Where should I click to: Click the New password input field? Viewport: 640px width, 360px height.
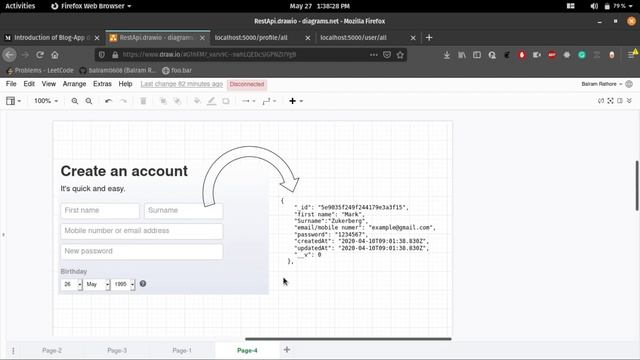pyautogui.click(x=142, y=251)
